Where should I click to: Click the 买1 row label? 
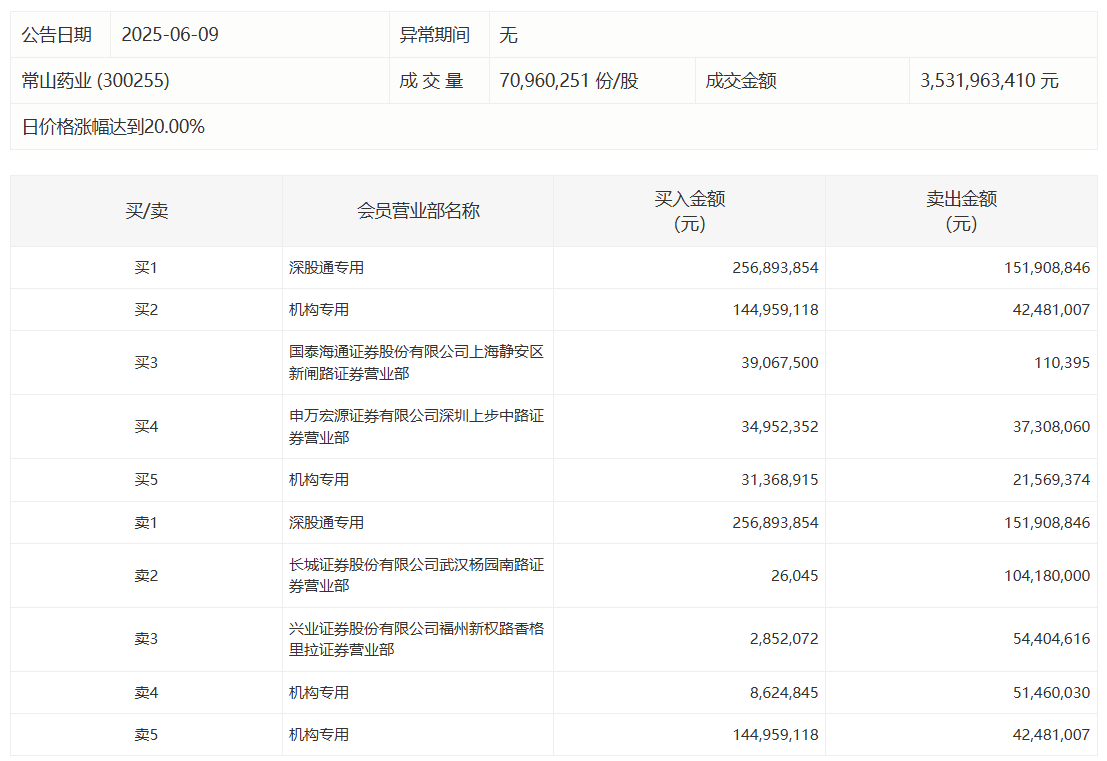[146, 268]
